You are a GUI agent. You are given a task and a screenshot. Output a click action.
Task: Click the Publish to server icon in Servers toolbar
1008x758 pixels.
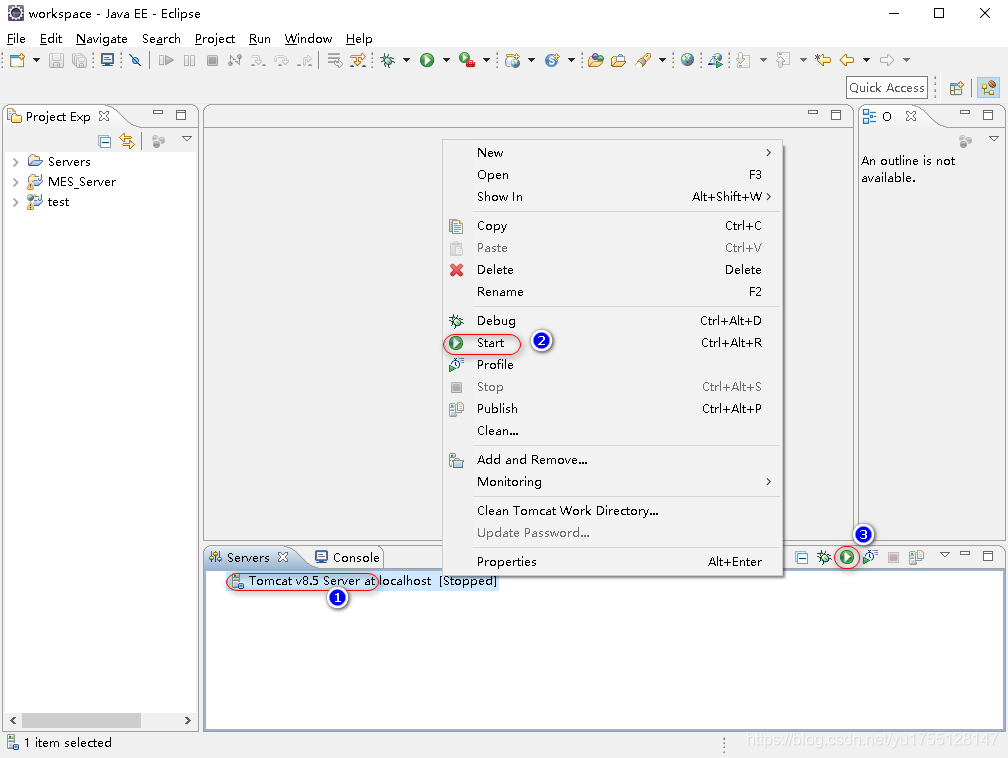916,557
